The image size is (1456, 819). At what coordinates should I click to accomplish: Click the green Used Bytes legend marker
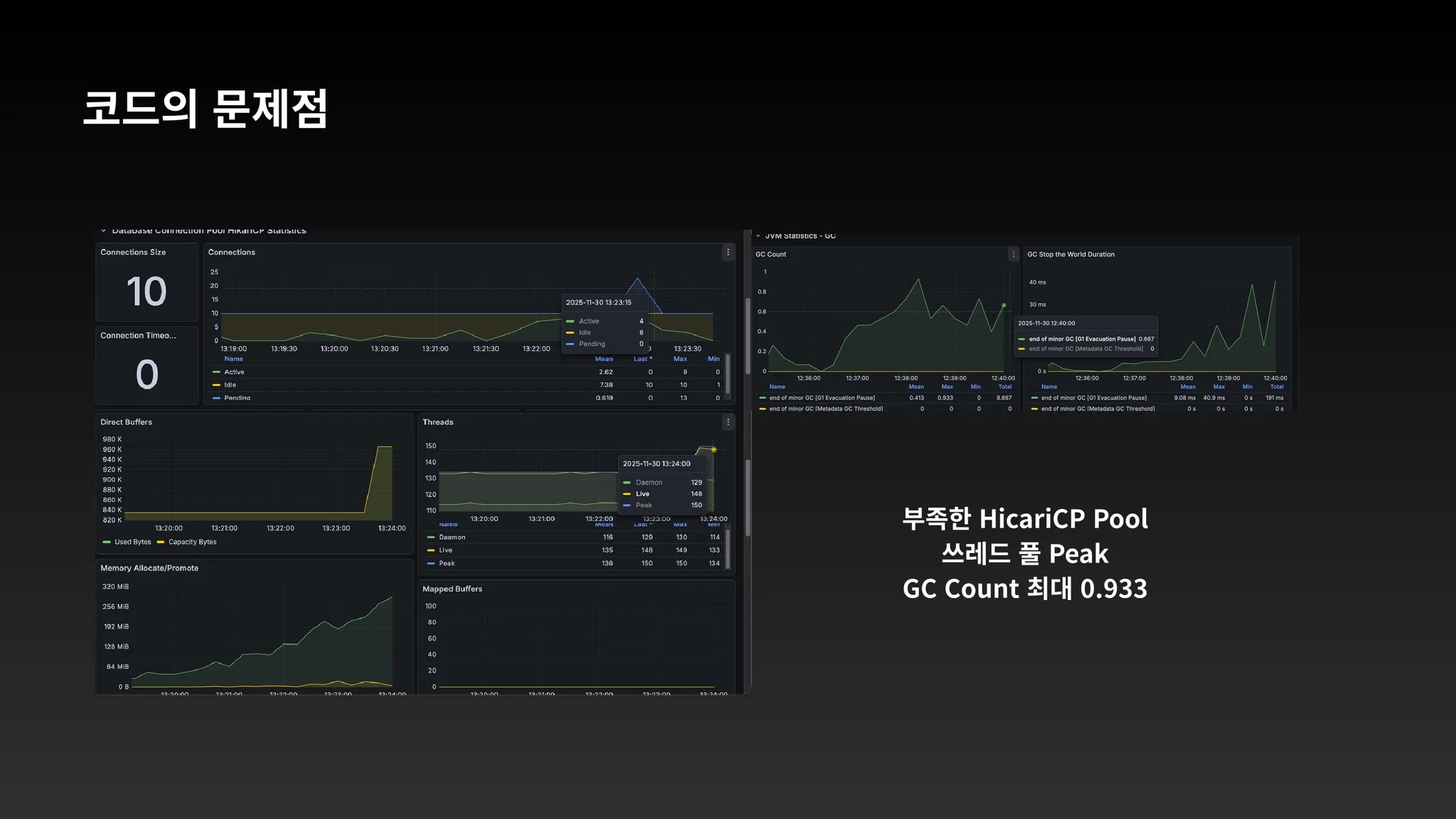[107, 542]
